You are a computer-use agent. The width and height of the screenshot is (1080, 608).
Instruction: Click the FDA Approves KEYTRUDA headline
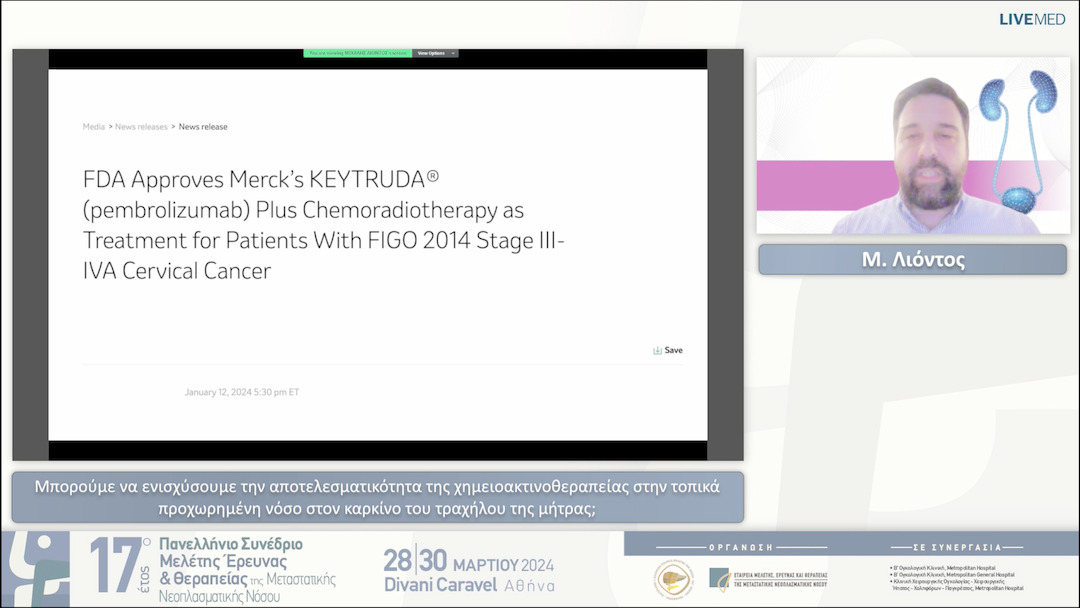324,225
